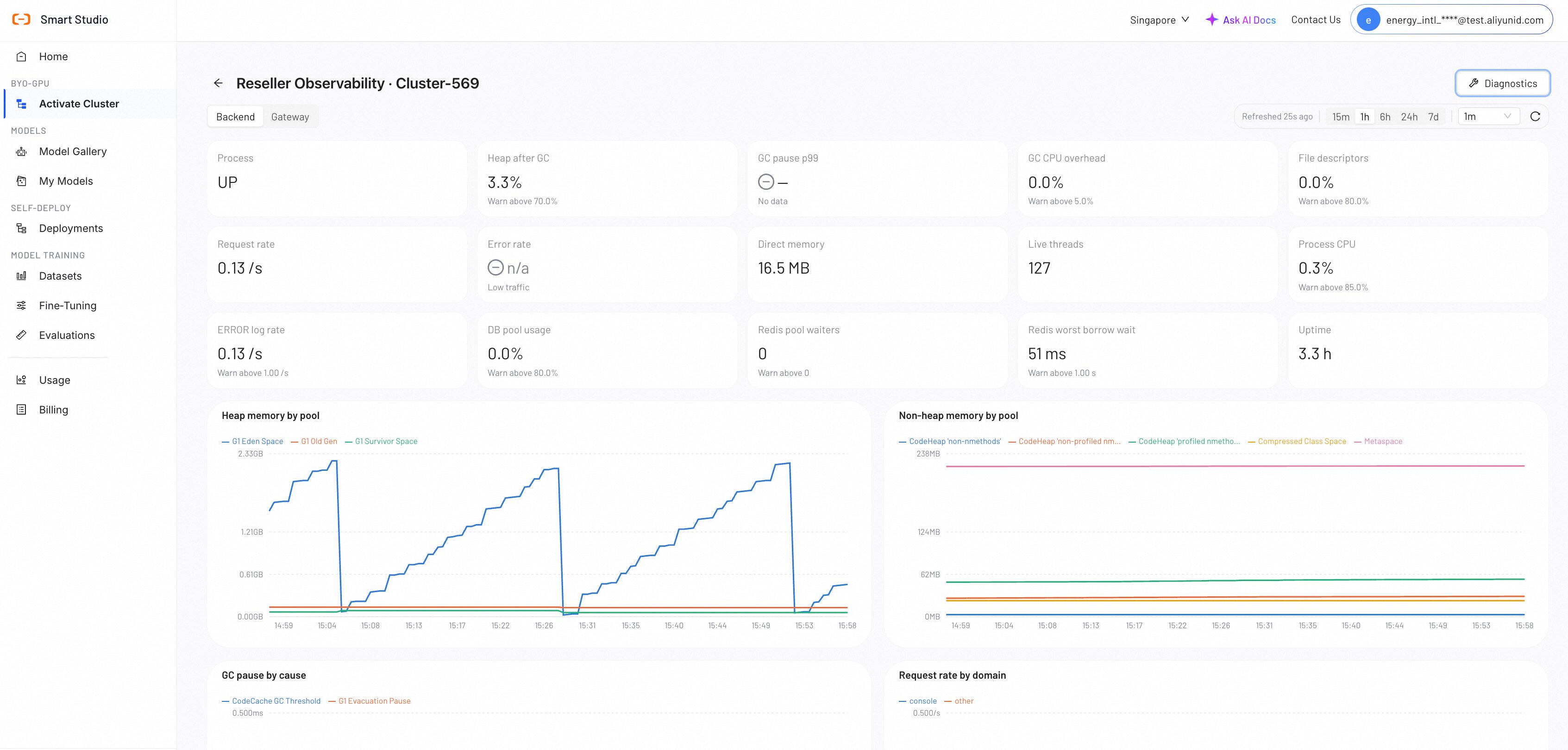Select the 7d time range
The height and width of the screenshot is (750, 1568).
(1434, 117)
